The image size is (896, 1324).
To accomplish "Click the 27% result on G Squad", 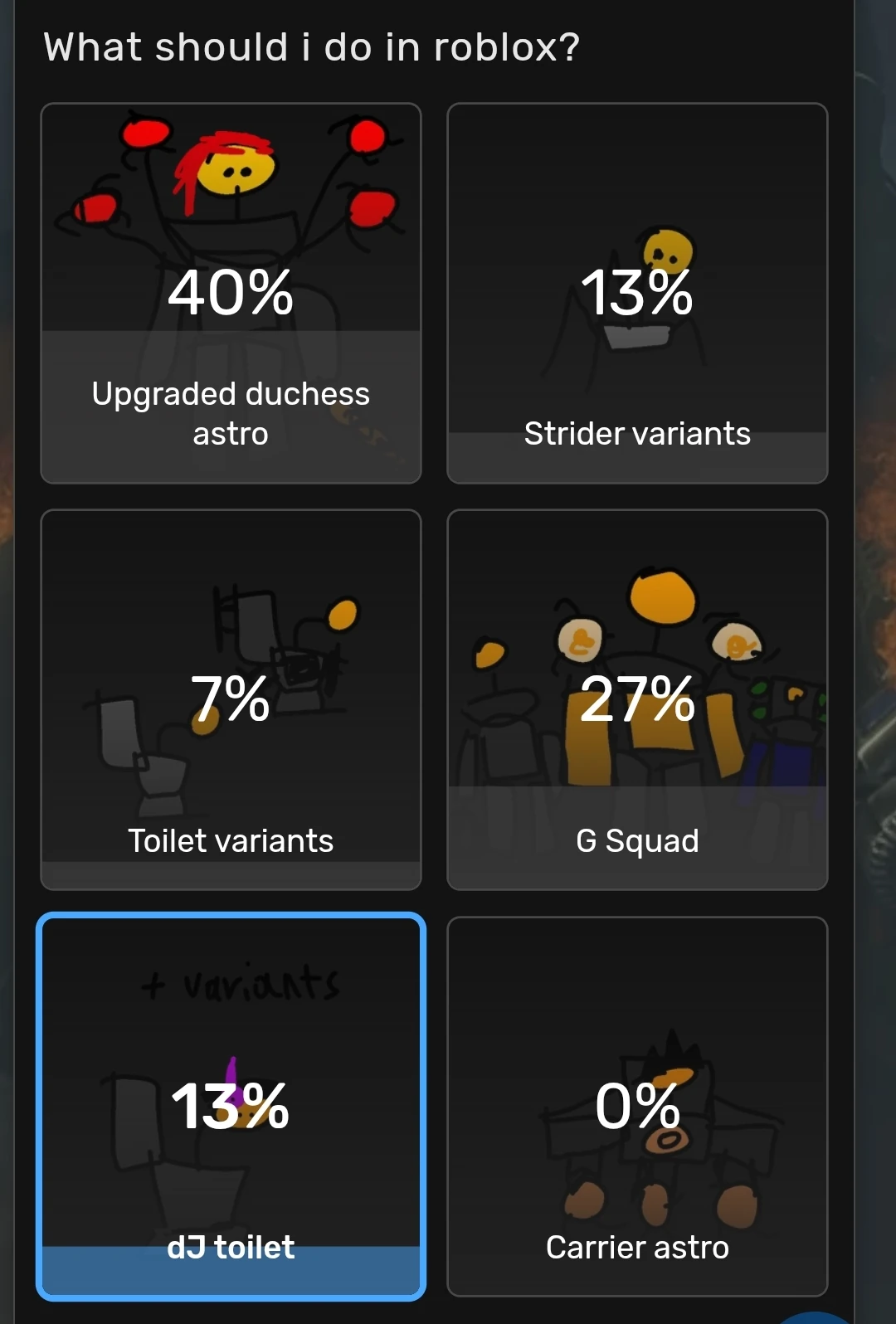I will coord(637,699).
